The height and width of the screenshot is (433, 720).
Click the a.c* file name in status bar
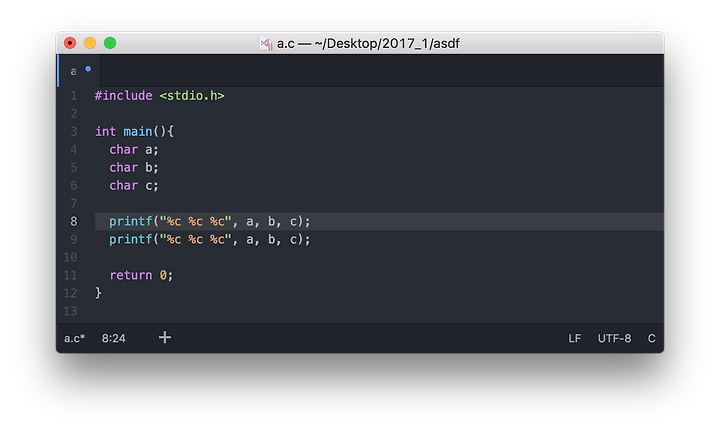coord(74,338)
